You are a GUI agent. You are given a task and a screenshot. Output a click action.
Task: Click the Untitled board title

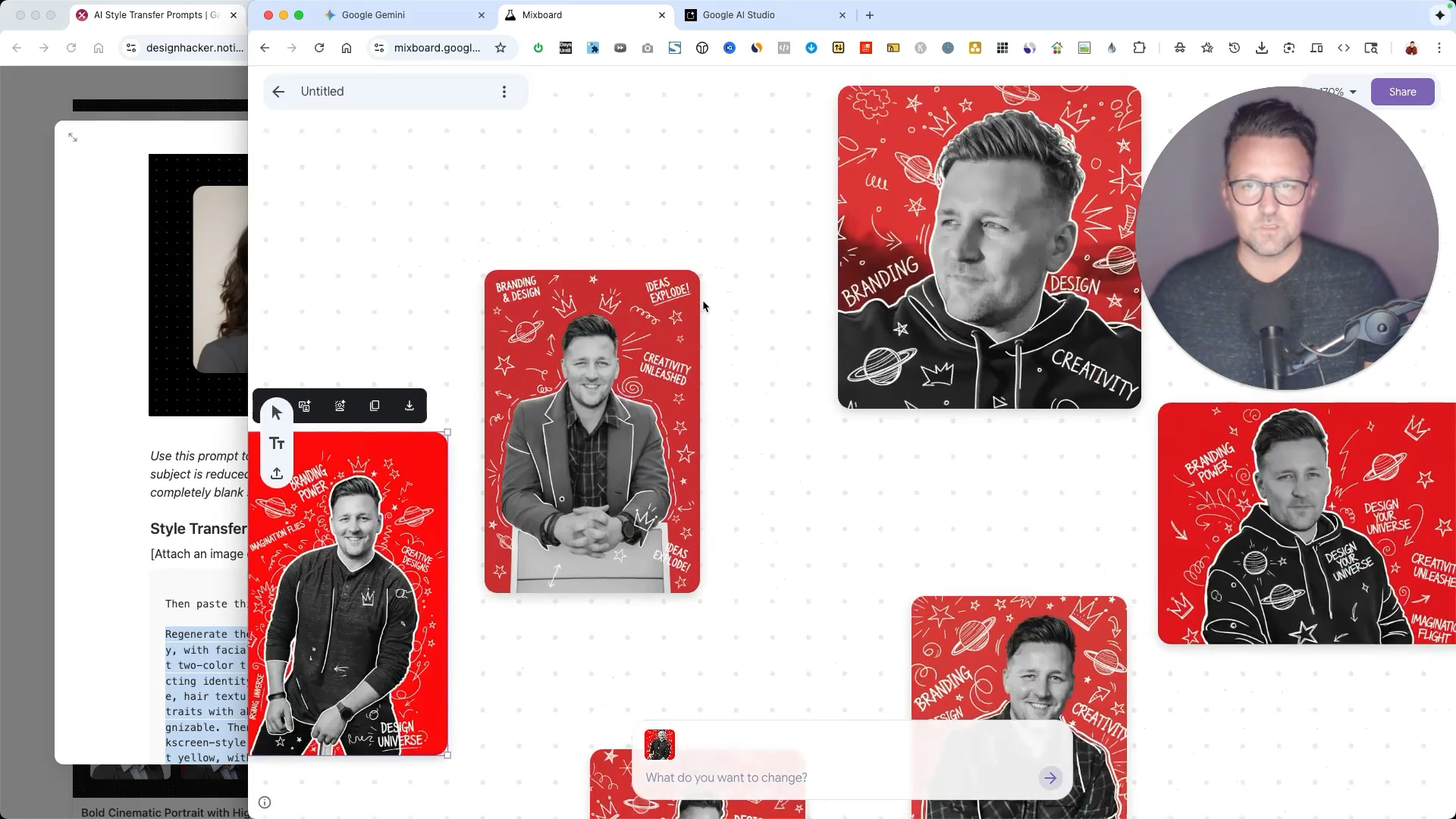(322, 92)
